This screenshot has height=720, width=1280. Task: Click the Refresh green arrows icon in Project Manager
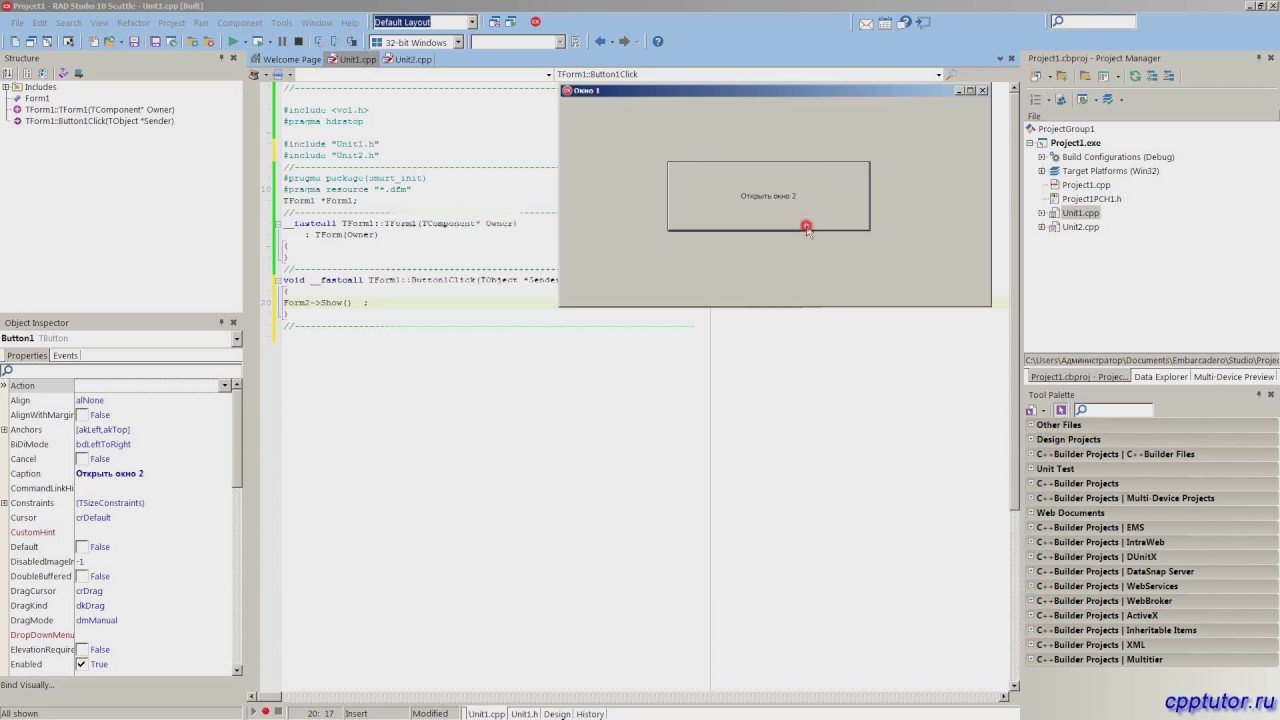click(x=1135, y=76)
